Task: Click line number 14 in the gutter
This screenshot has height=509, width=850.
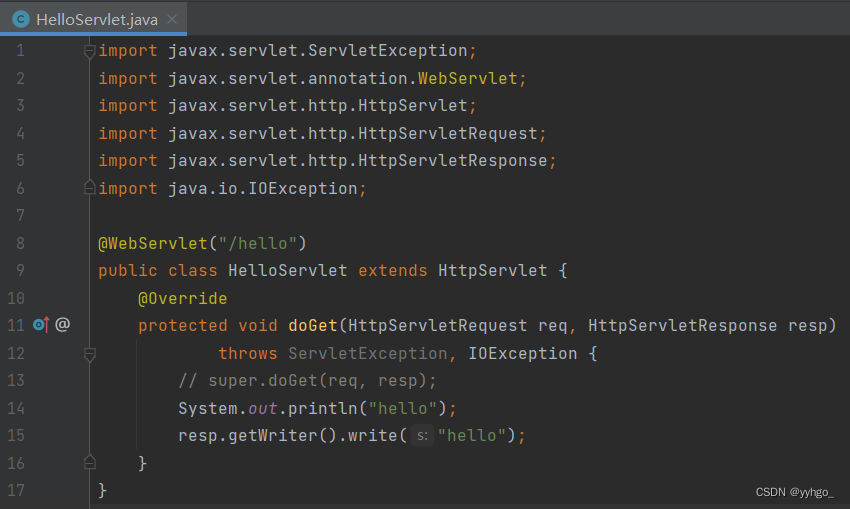Action: coord(16,408)
